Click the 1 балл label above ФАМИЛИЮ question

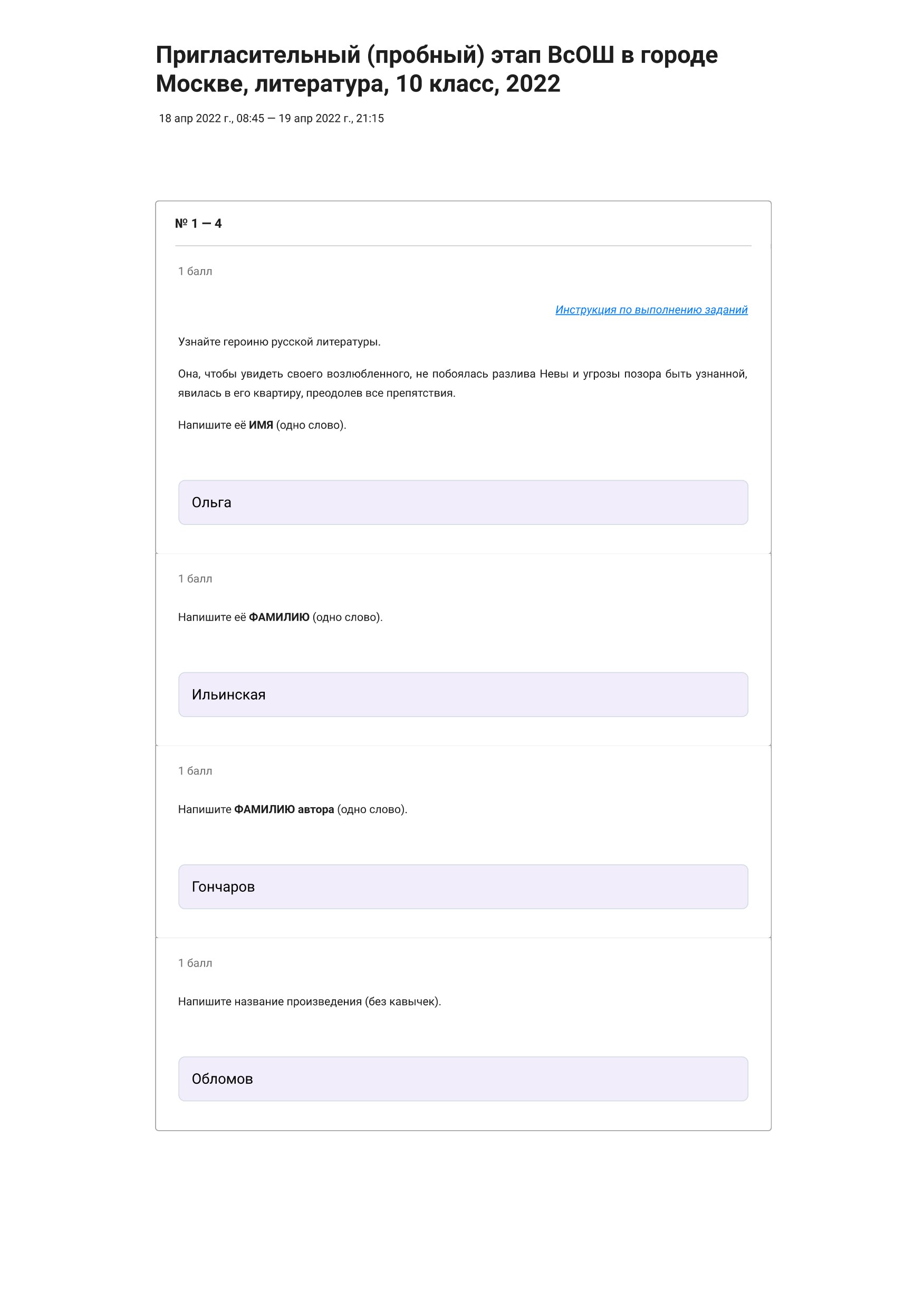[x=195, y=579]
